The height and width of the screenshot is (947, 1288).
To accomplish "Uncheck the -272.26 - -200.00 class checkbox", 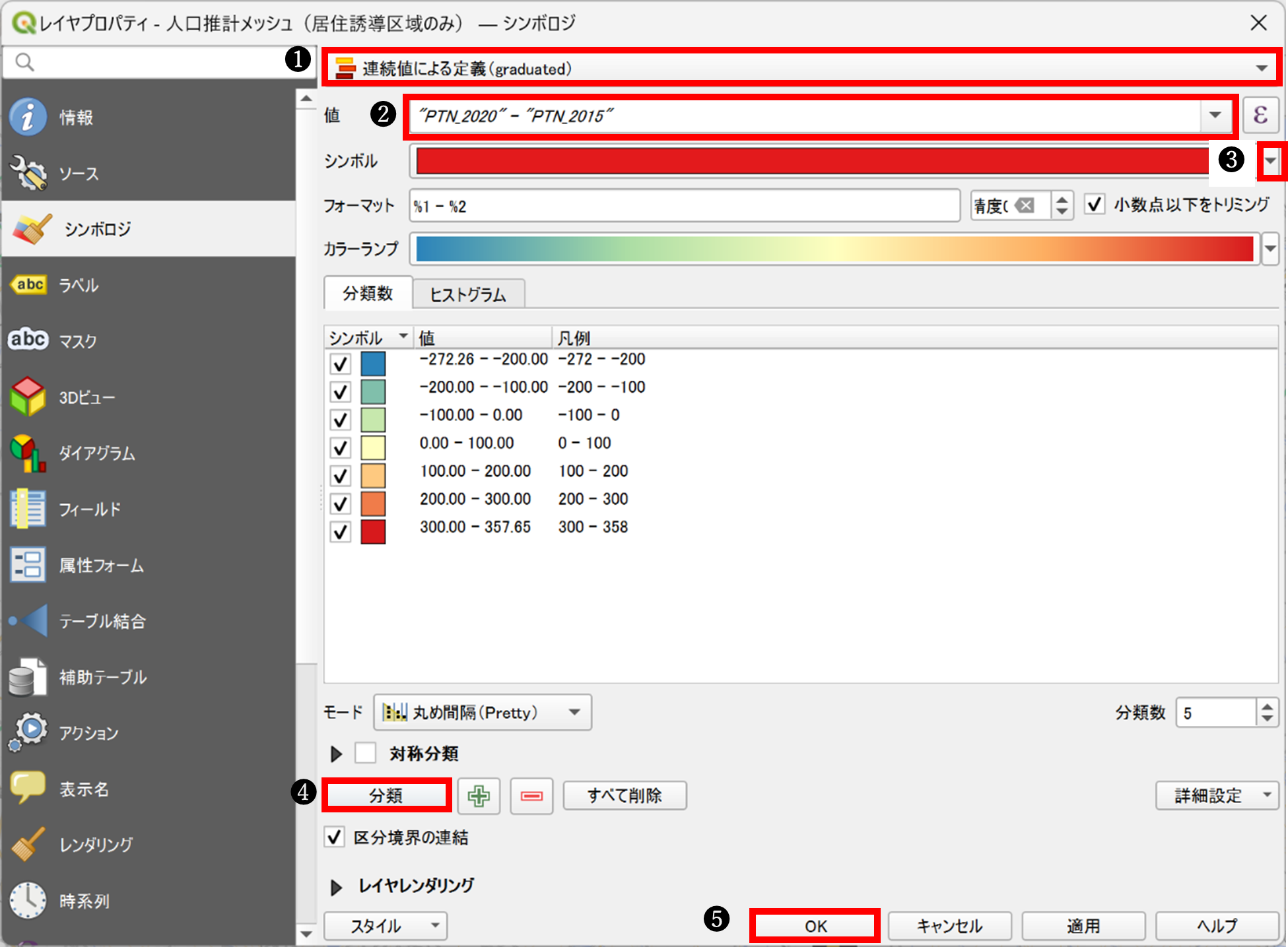I will coord(340,364).
